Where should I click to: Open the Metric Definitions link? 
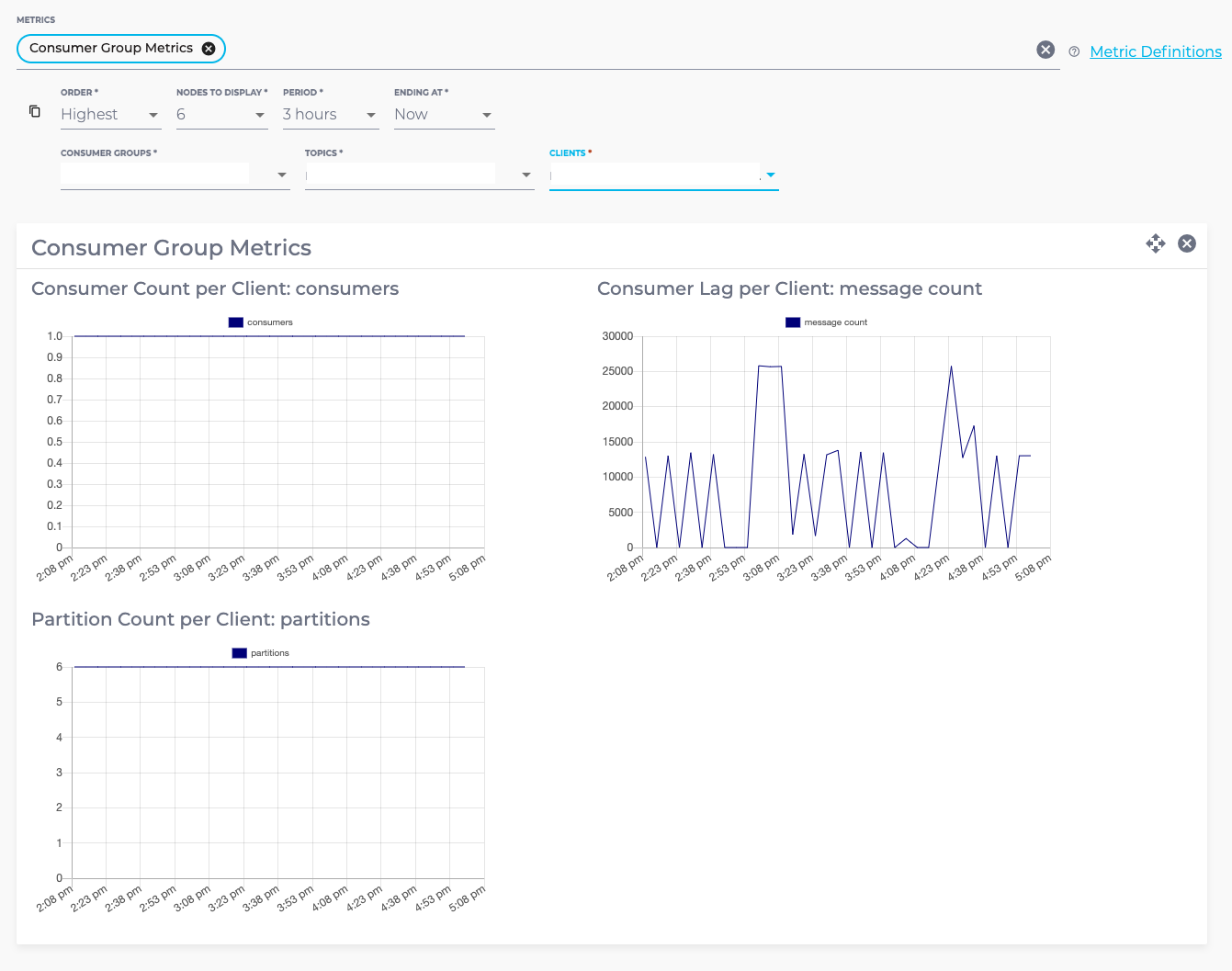click(x=1155, y=52)
